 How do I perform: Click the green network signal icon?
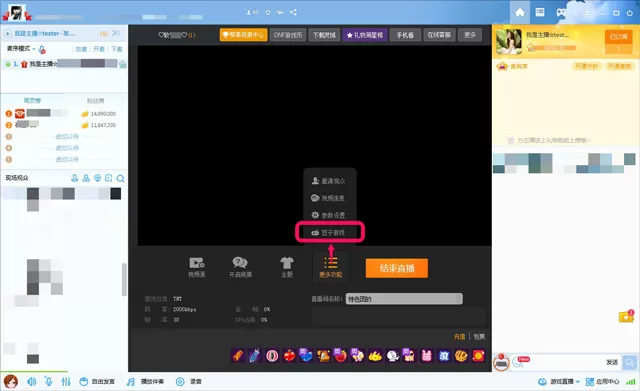pyautogui.click(x=631, y=382)
